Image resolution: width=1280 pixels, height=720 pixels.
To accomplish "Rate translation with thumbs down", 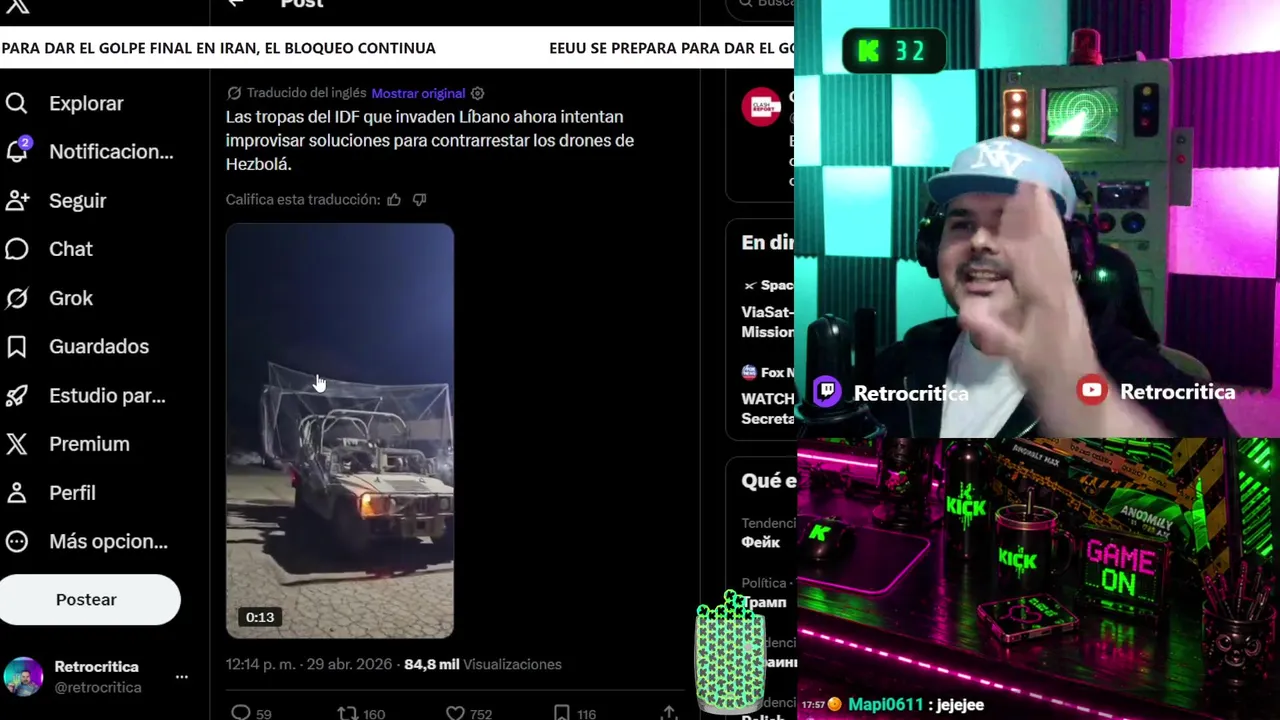I will coord(419,199).
